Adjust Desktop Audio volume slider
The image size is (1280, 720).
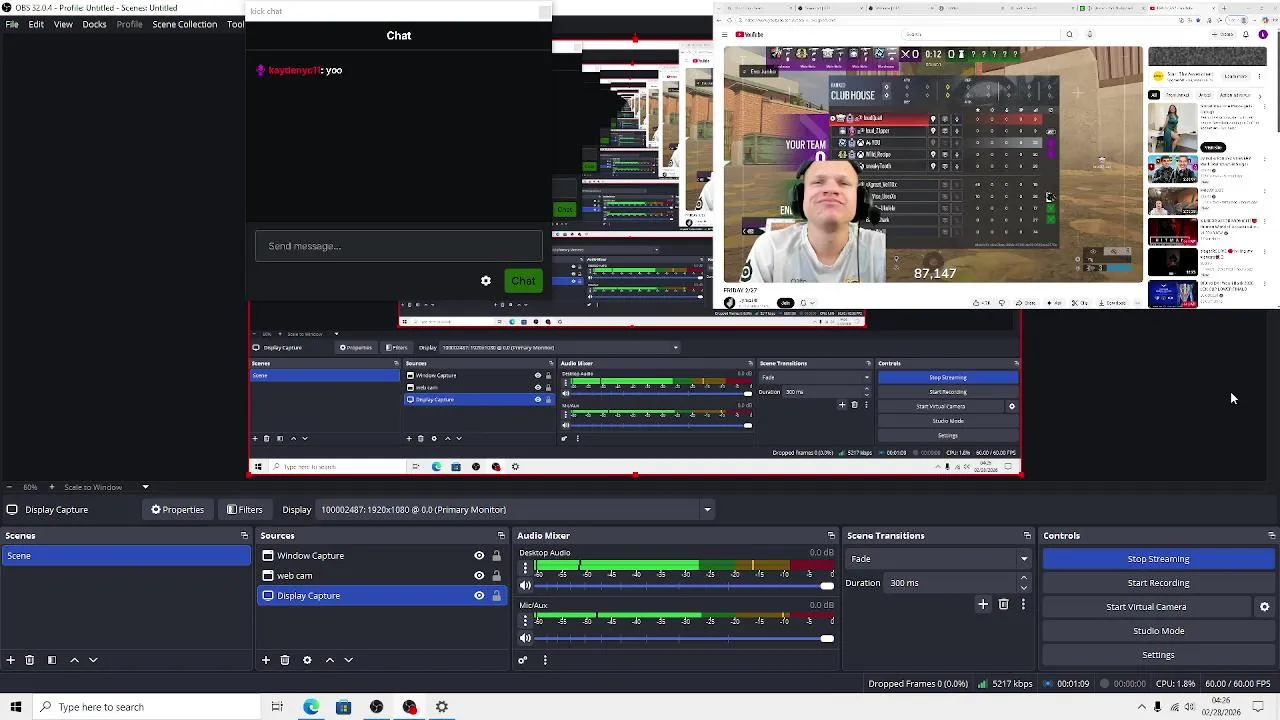coord(686,586)
